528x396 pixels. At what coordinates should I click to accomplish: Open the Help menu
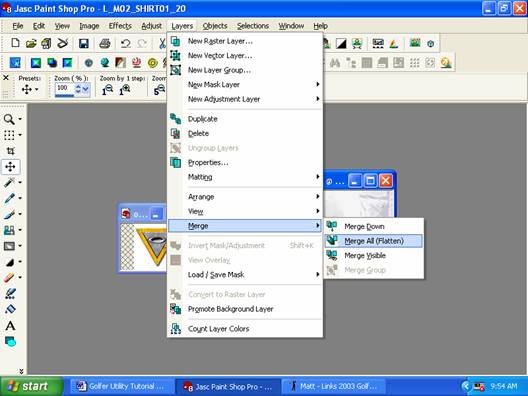320,26
